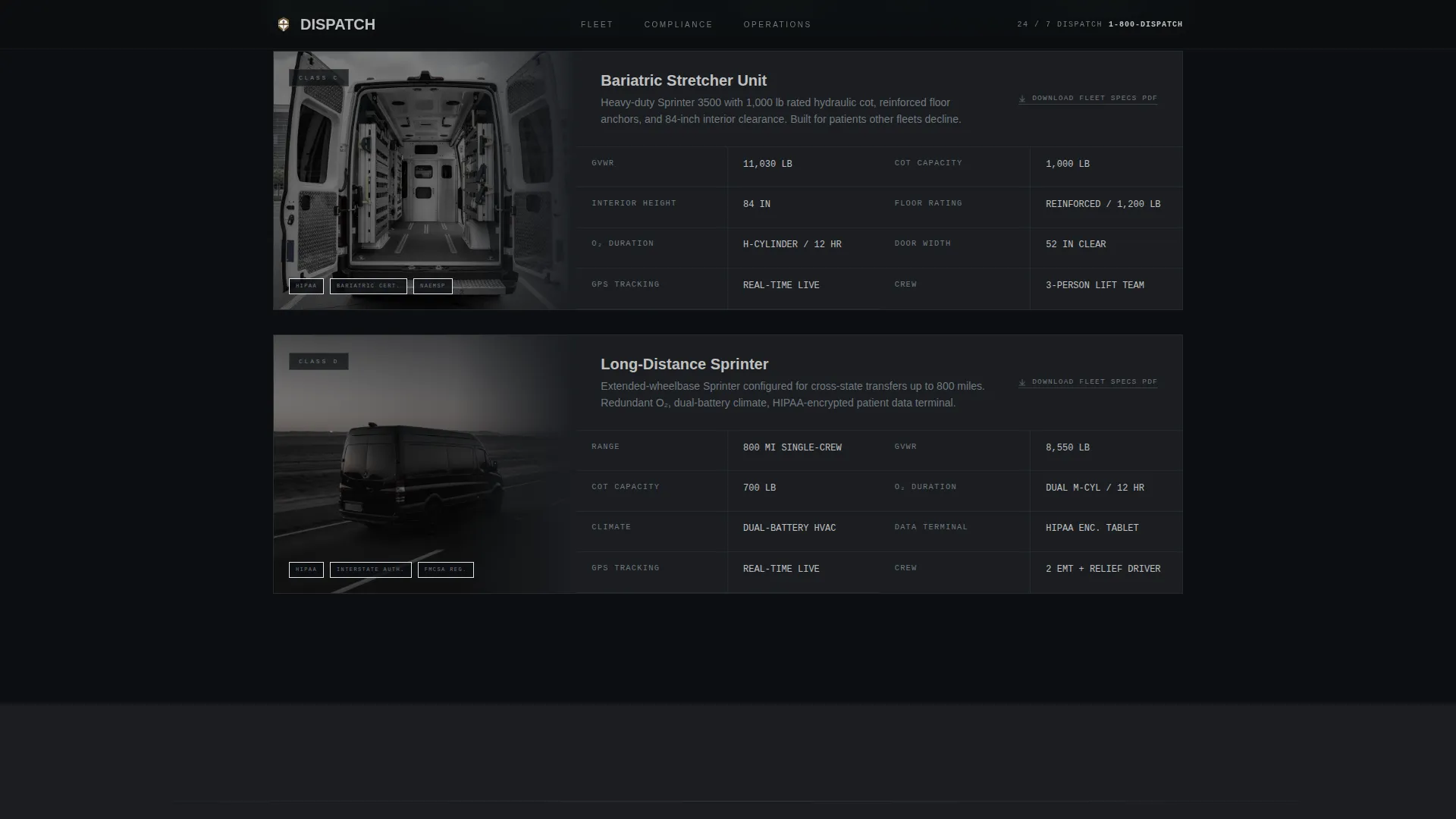Image resolution: width=1456 pixels, height=819 pixels.
Task: Click the Long-Distance Sprinter heading
Action: click(x=684, y=364)
